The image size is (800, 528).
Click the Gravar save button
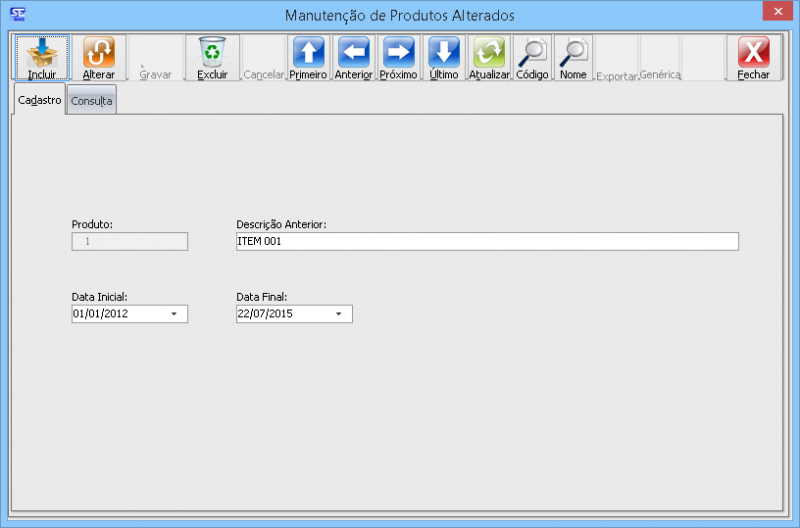[155, 60]
